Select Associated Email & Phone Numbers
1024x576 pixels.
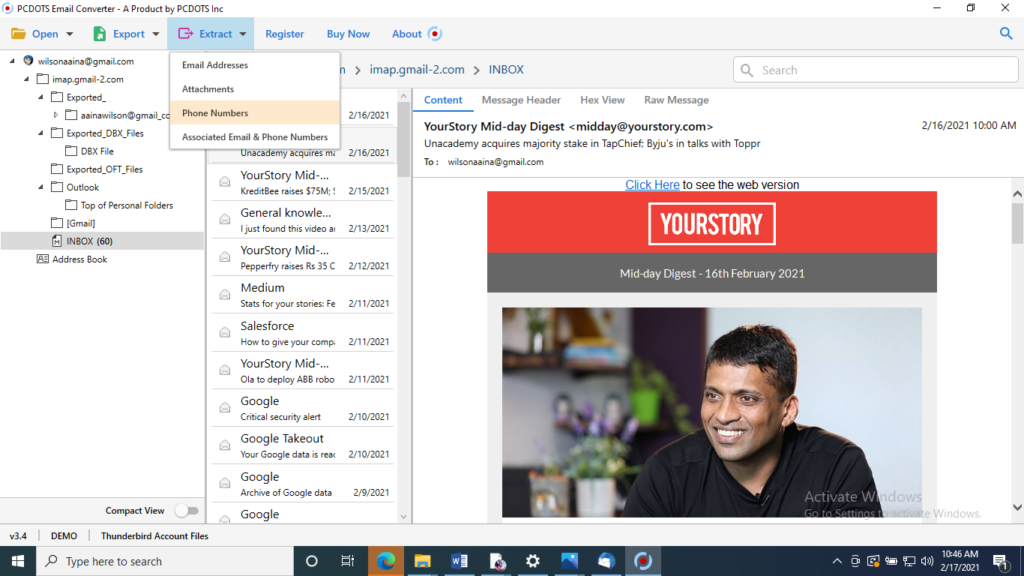point(255,137)
